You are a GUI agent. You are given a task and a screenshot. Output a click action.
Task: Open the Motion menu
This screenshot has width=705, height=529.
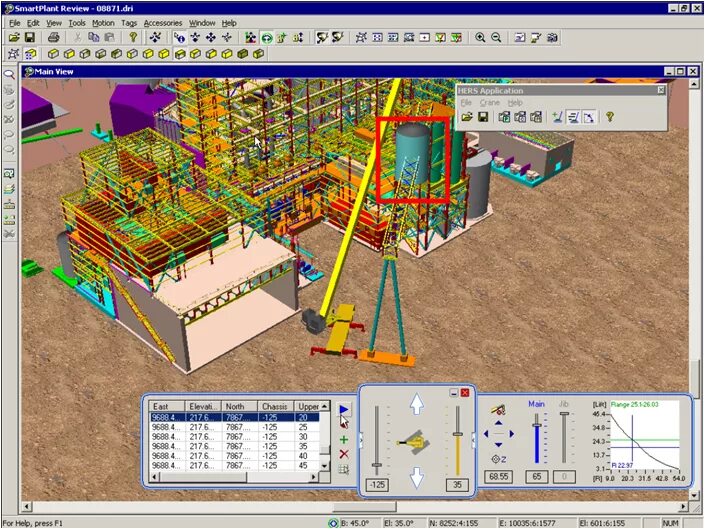[x=103, y=23]
